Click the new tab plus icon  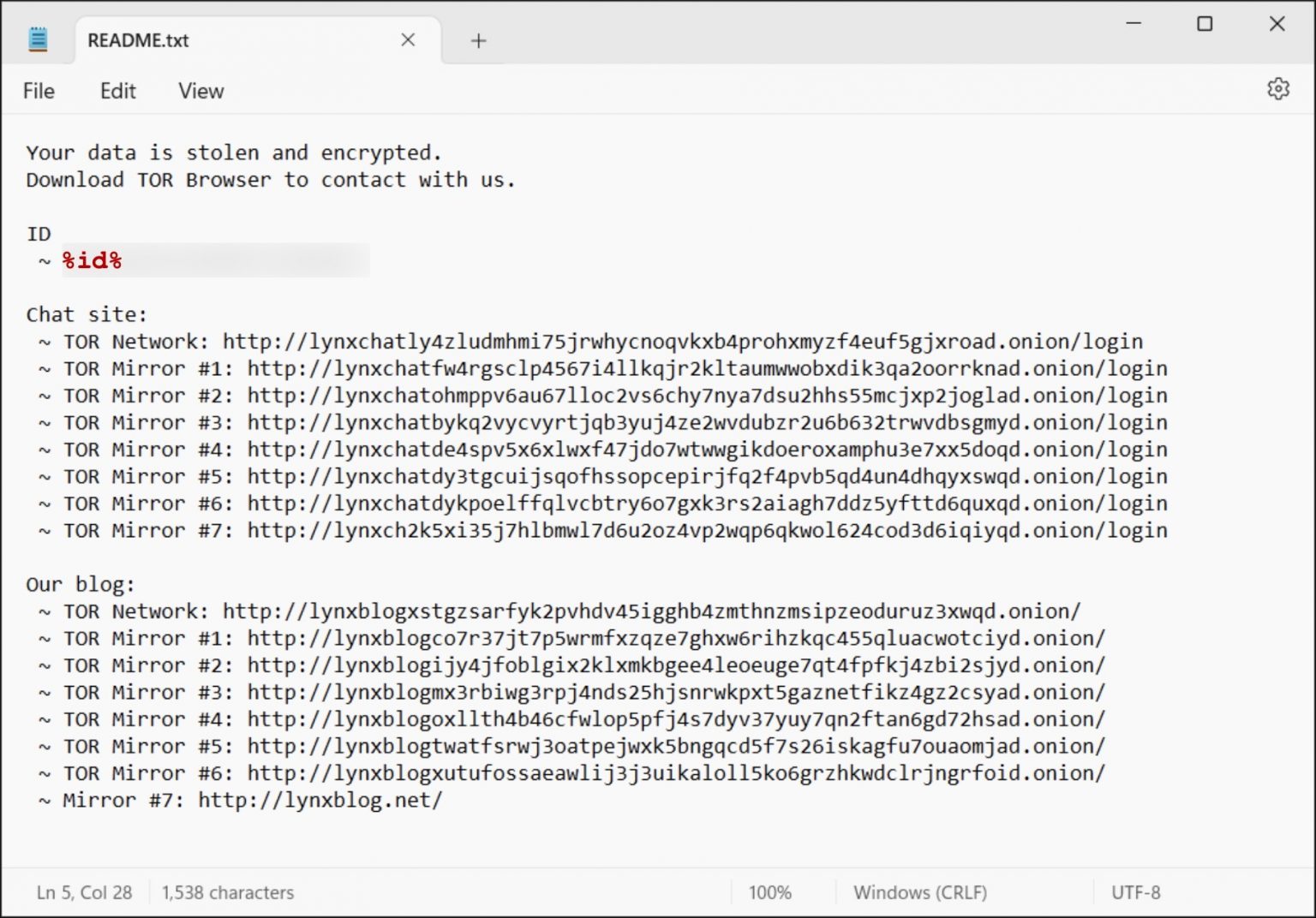click(x=478, y=39)
